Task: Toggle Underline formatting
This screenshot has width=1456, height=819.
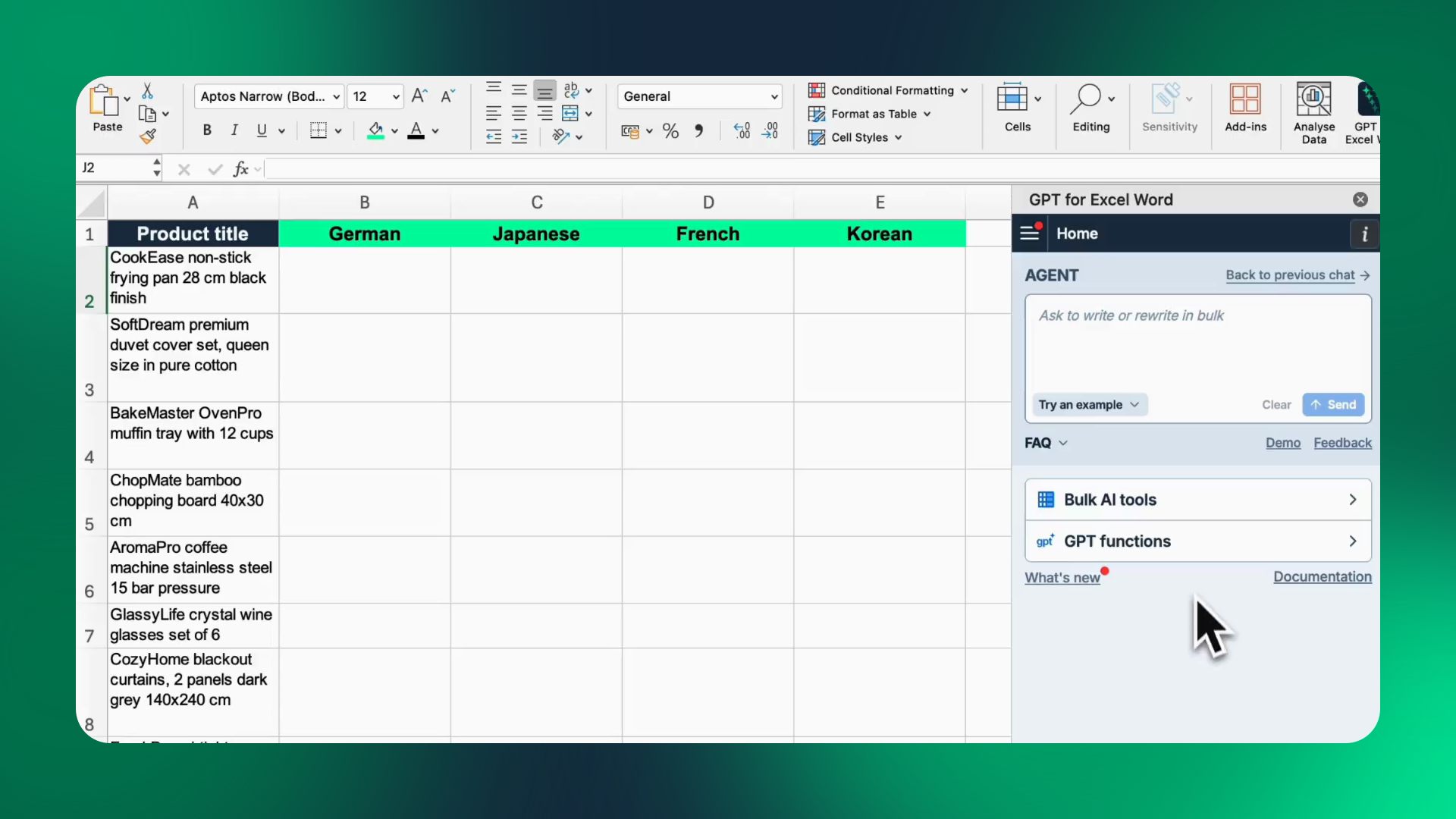Action: click(x=262, y=130)
